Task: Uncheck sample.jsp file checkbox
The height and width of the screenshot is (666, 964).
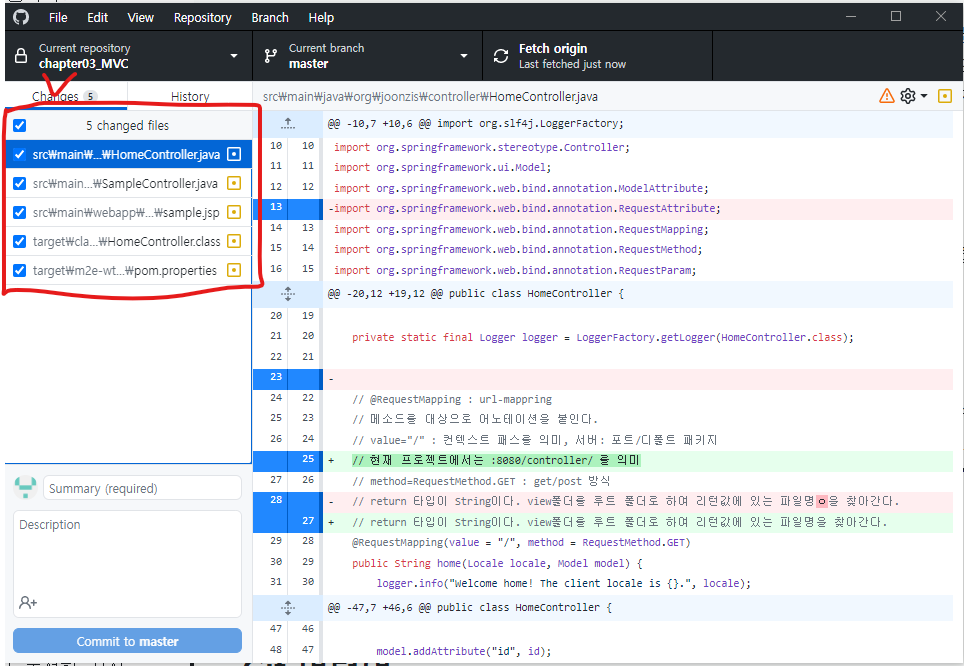Action: [20, 212]
